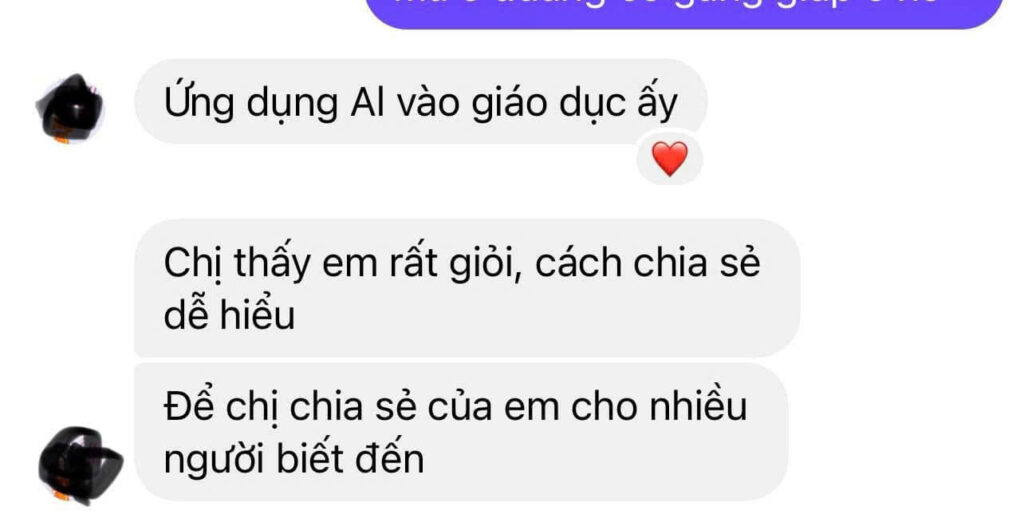The image size is (1024, 530).
Task: Open sender profile from the lower dark avatar
Action: (80, 465)
